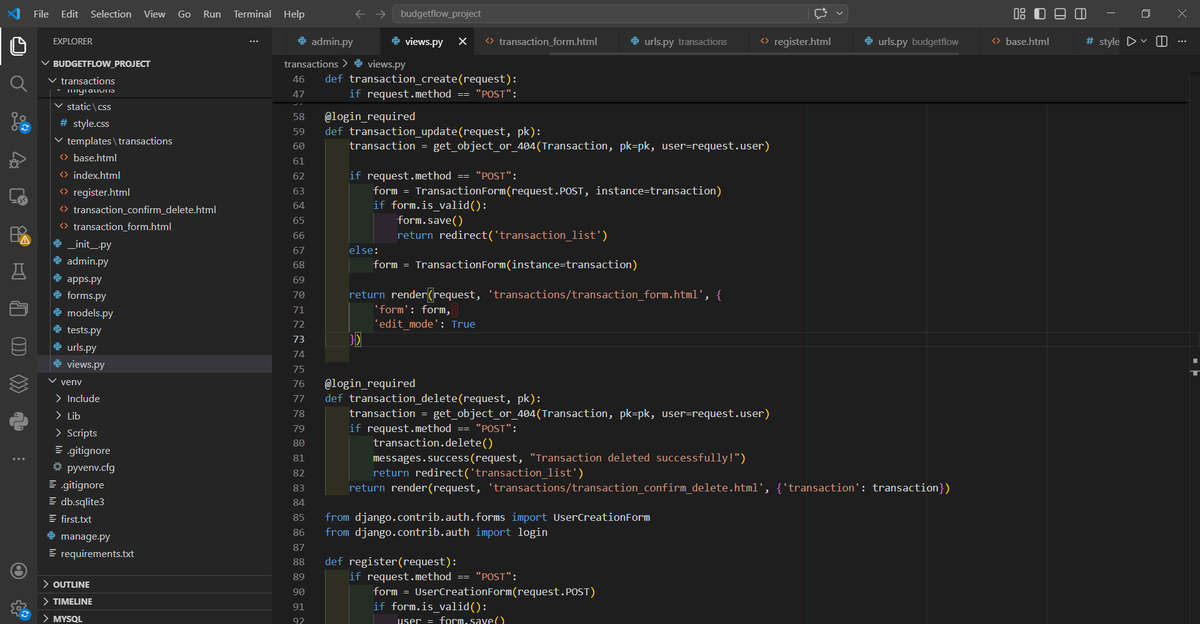Collapse the transactions folder
This screenshot has width=1200, height=624.
click(x=53, y=81)
